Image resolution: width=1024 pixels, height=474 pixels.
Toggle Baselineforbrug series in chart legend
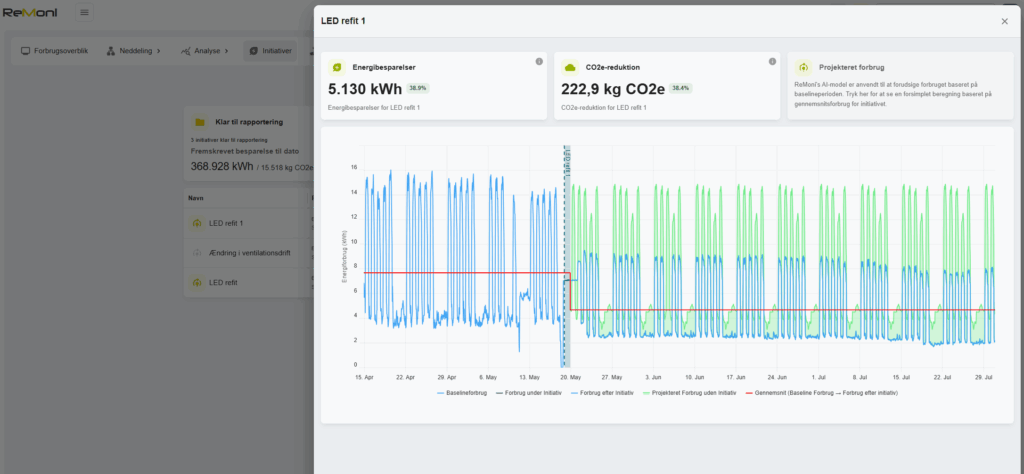[x=462, y=393]
